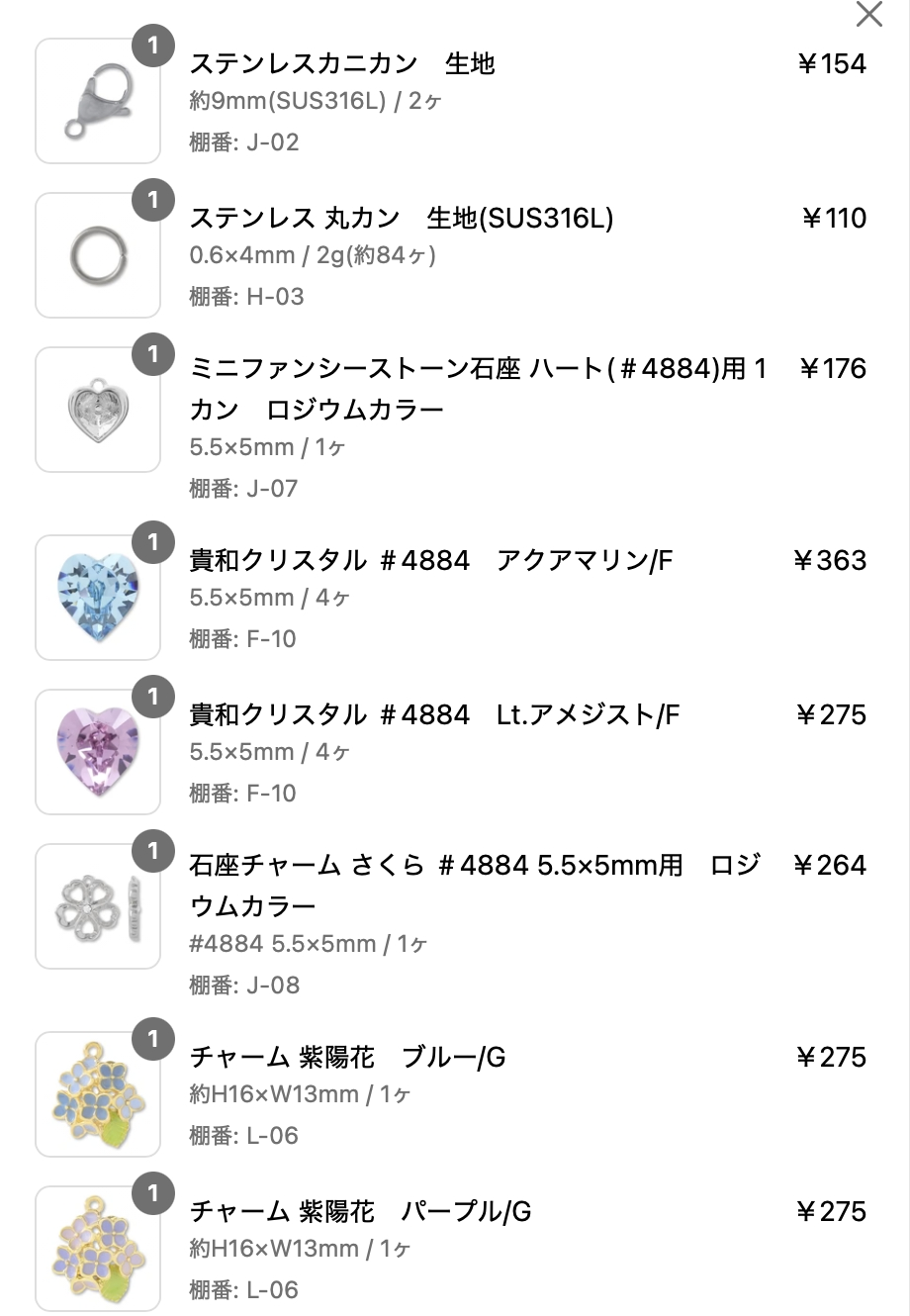Open the アクアマリン/F crystal product title
The image size is (910, 1316).
430,561
